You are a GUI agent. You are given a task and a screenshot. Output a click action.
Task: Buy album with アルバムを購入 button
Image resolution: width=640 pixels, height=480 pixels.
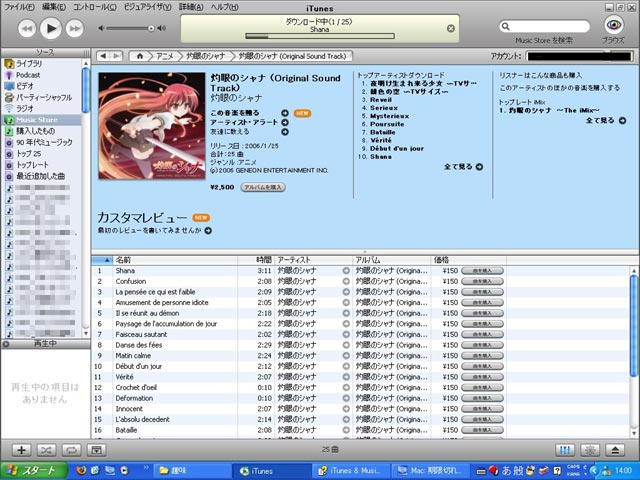[263, 187]
